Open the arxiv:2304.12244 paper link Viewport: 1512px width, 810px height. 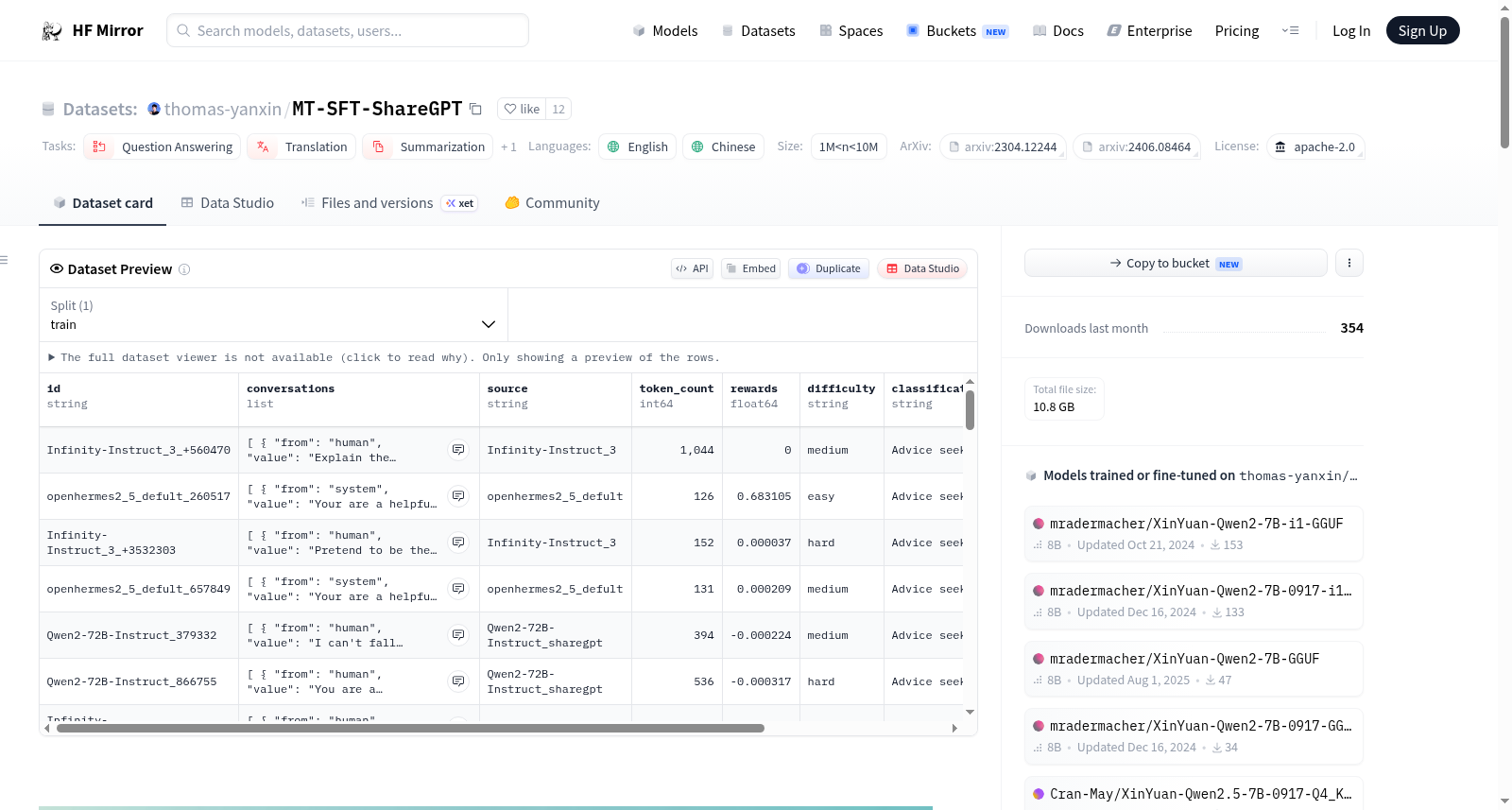click(x=1003, y=147)
